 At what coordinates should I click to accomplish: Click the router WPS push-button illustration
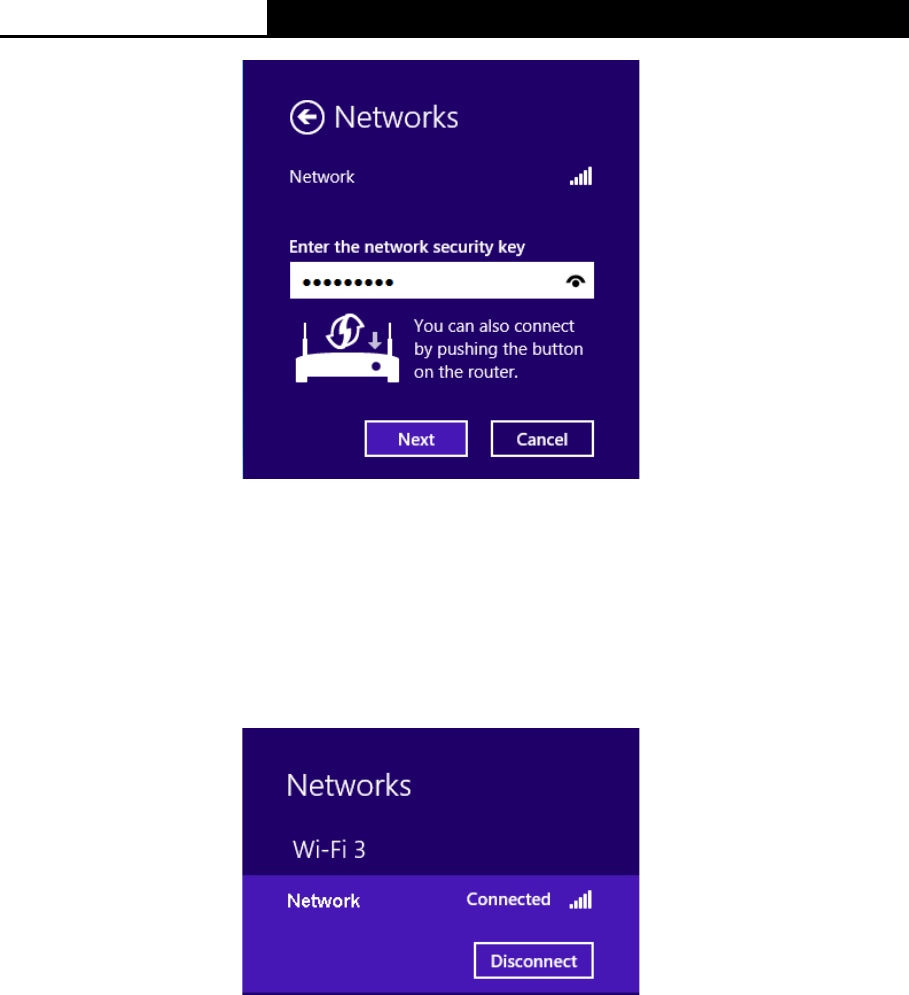(x=347, y=348)
